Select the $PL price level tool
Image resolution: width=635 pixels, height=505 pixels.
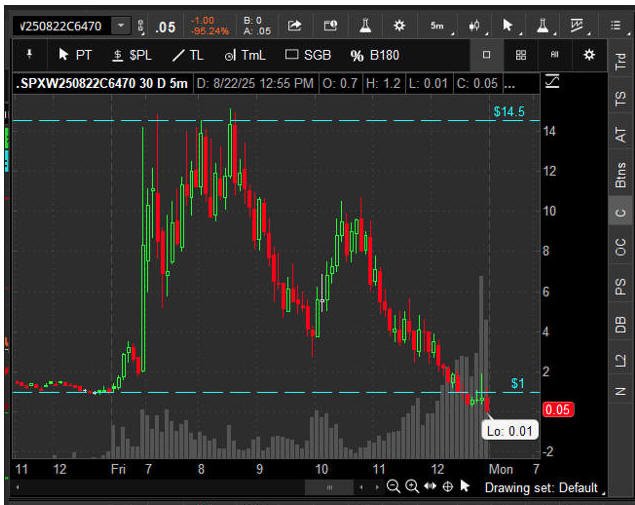(x=132, y=55)
